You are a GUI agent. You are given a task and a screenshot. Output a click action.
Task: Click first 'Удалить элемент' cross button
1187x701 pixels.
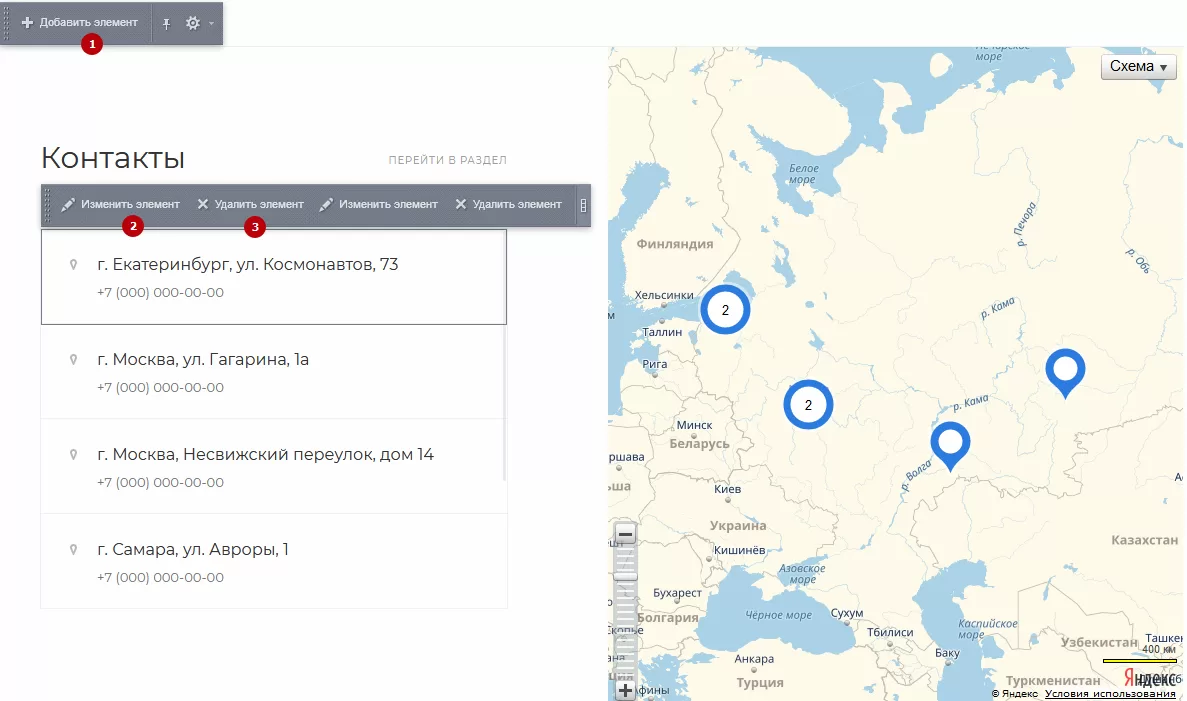[x=251, y=204]
